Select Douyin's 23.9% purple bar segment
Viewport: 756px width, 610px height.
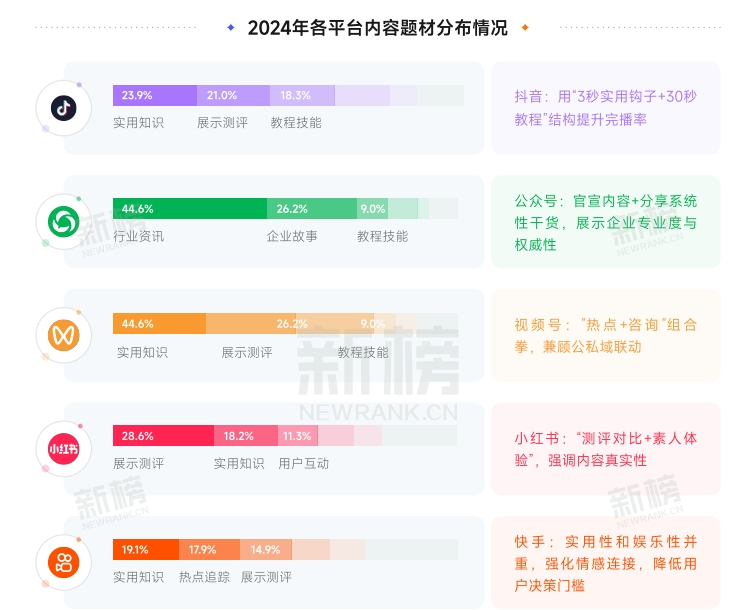pyautogui.click(x=155, y=95)
